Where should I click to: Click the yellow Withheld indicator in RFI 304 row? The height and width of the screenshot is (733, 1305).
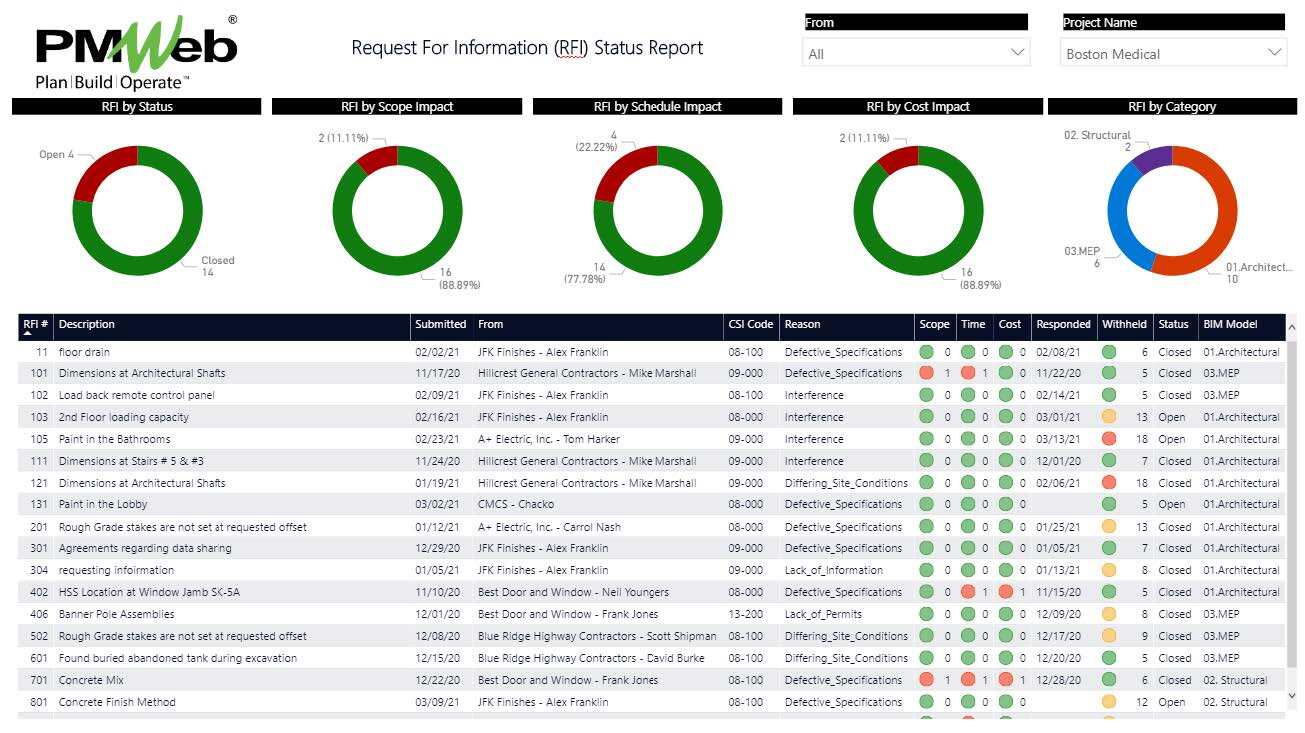1109,570
